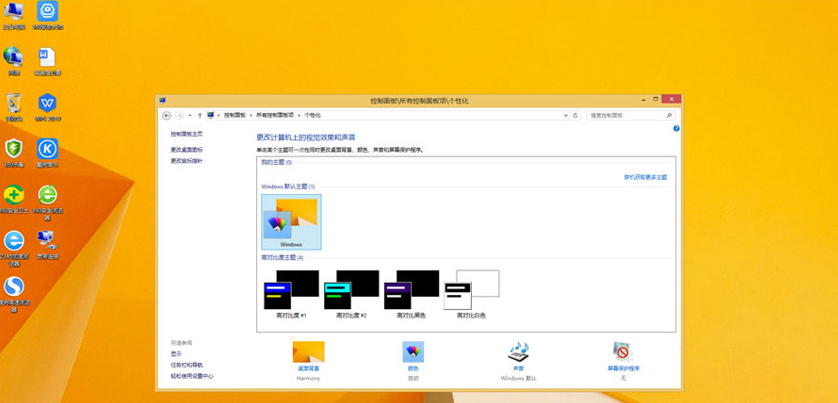The width and height of the screenshot is (838, 403).
Task: Click the Search Control Panel input field
Action: tap(625, 115)
